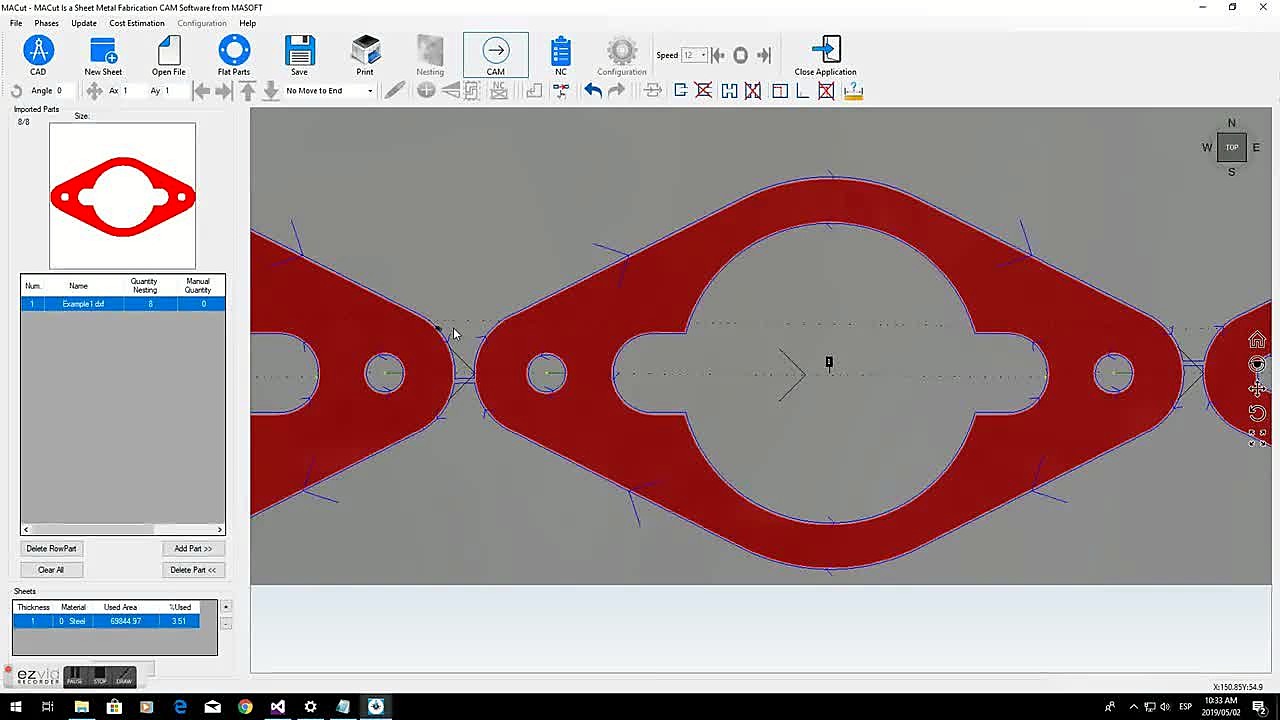This screenshot has height=720, width=1280.
Task: Click the Add Part >> button
Action: (x=193, y=548)
